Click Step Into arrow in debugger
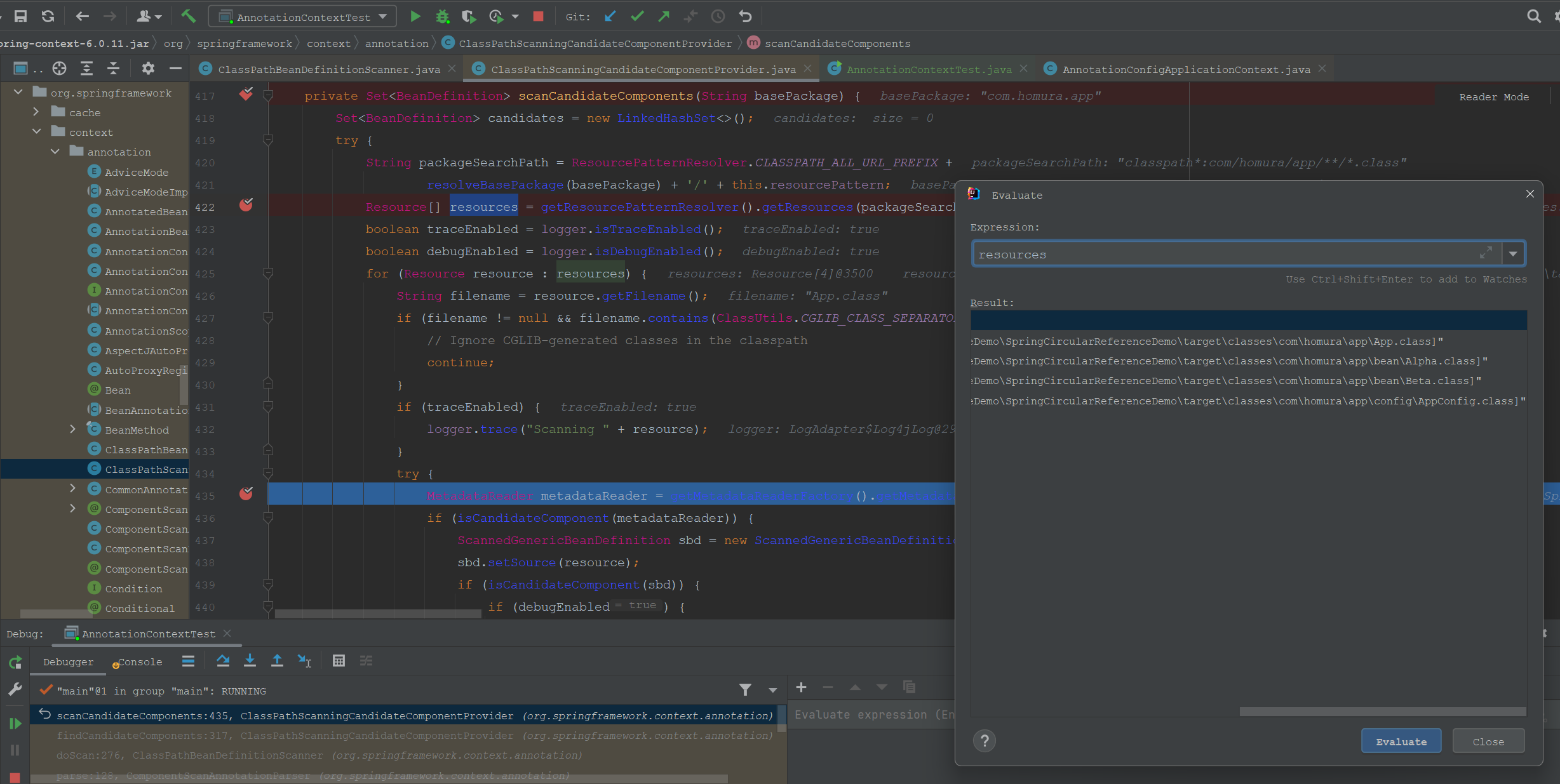The height and width of the screenshot is (784, 1560). point(250,661)
